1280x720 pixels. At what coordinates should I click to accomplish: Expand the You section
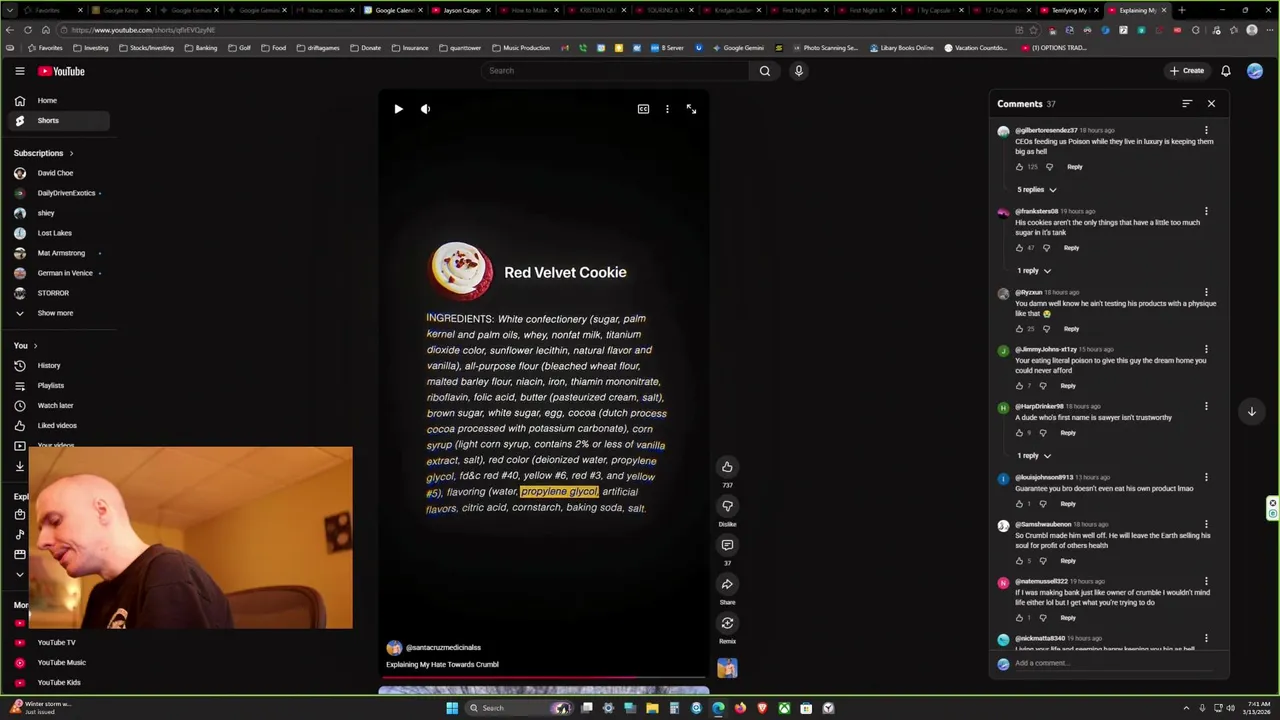pyautogui.click(x=26, y=345)
